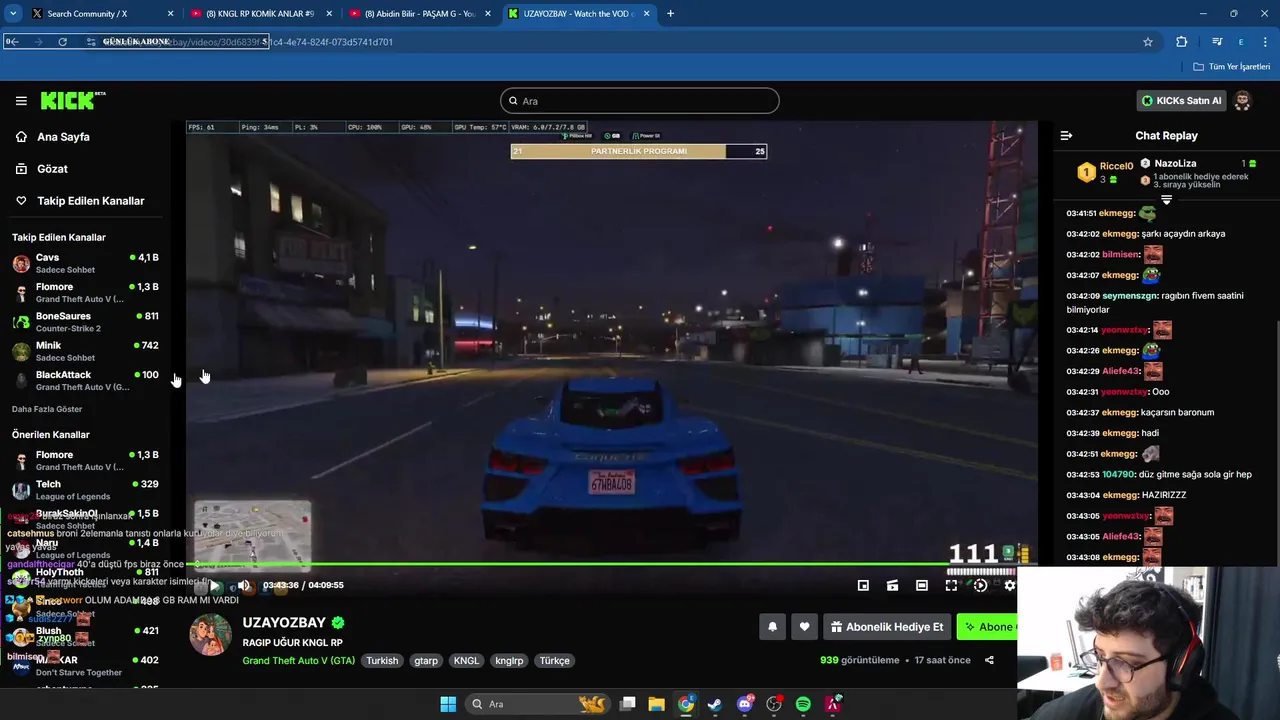
Task: Click UZAYOZBAY streamer avatar
Action: coord(211,635)
